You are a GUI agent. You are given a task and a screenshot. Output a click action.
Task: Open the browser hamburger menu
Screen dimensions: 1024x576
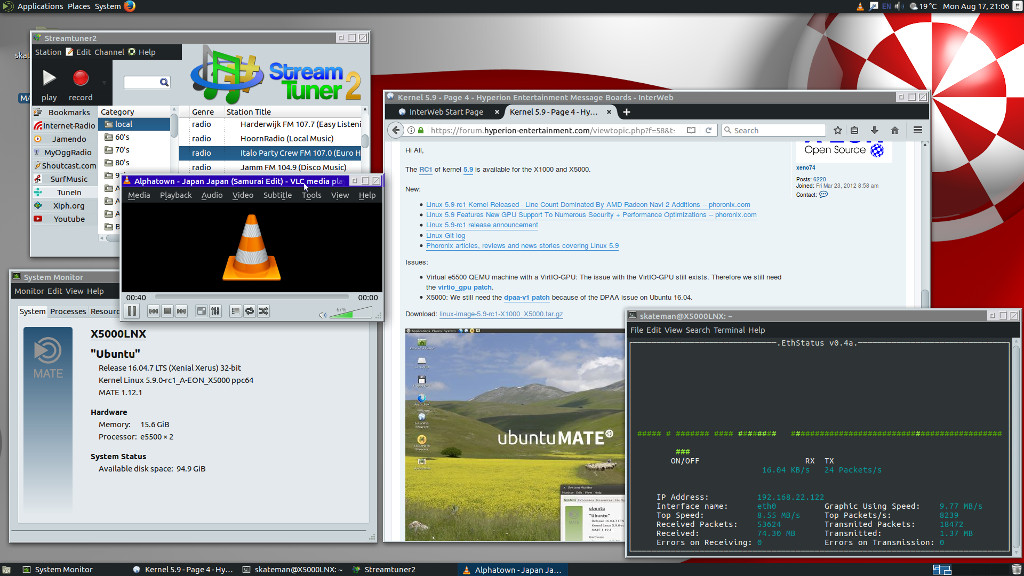pos(918,131)
